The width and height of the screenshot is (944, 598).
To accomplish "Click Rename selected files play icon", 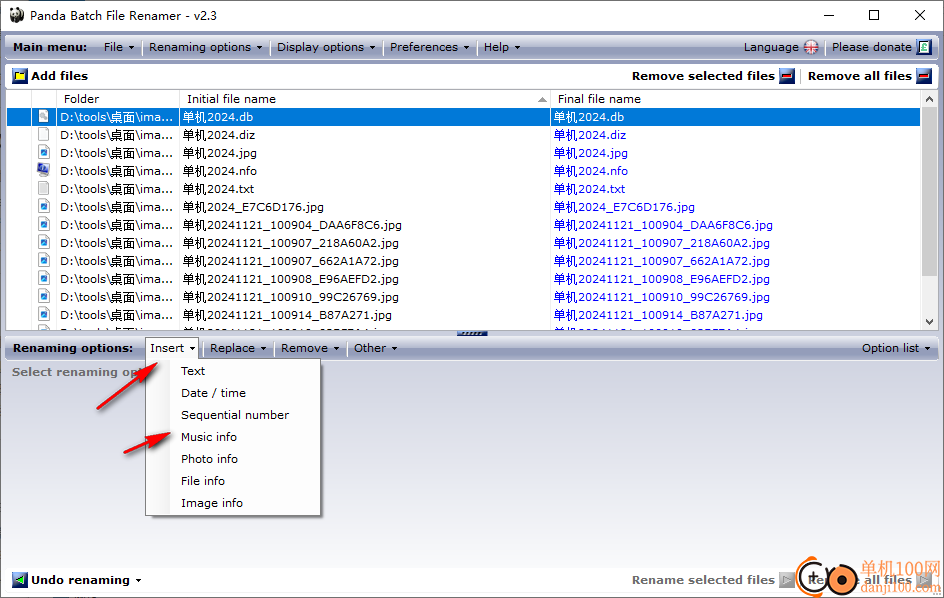I will coord(786,580).
